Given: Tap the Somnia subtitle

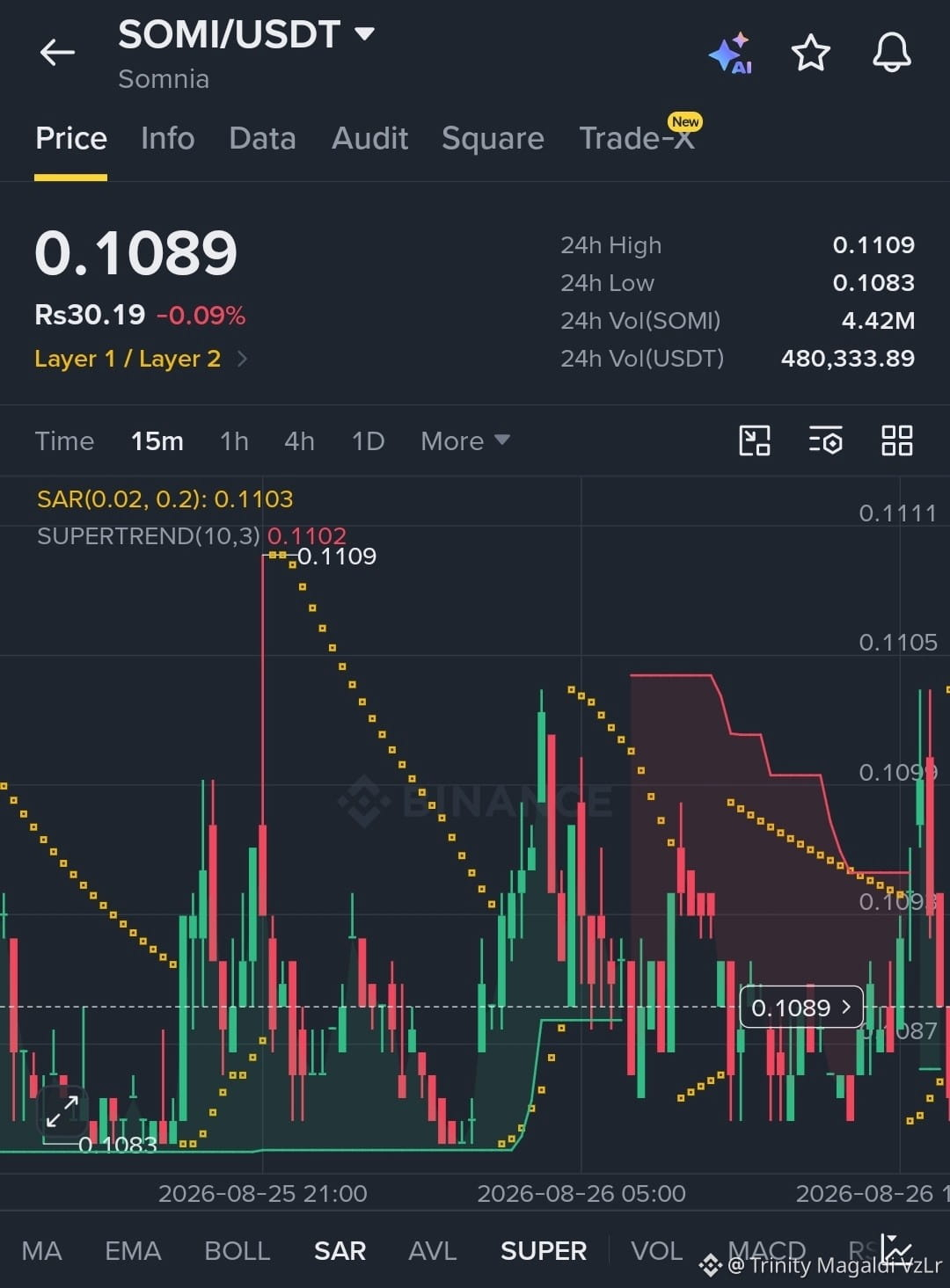Looking at the screenshot, I should point(164,79).
